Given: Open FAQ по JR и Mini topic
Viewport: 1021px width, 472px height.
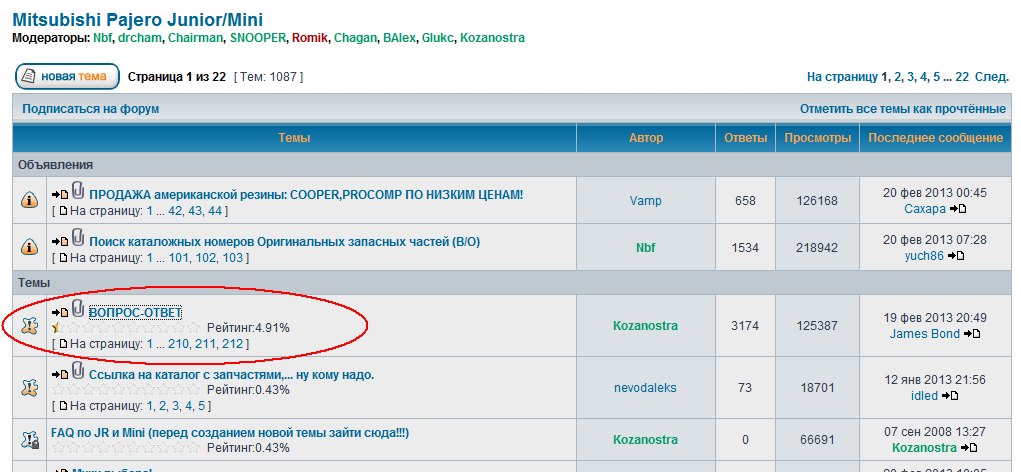Looking at the screenshot, I should 230,433.
